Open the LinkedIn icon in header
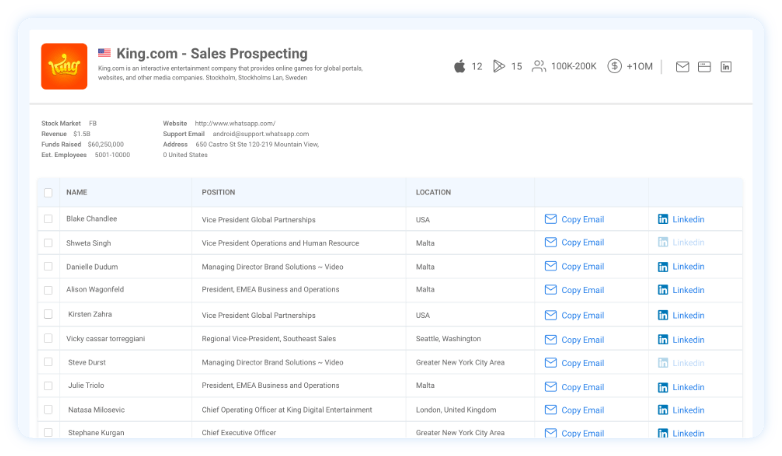The width and height of the screenshot is (782, 456). click(726, 67)
